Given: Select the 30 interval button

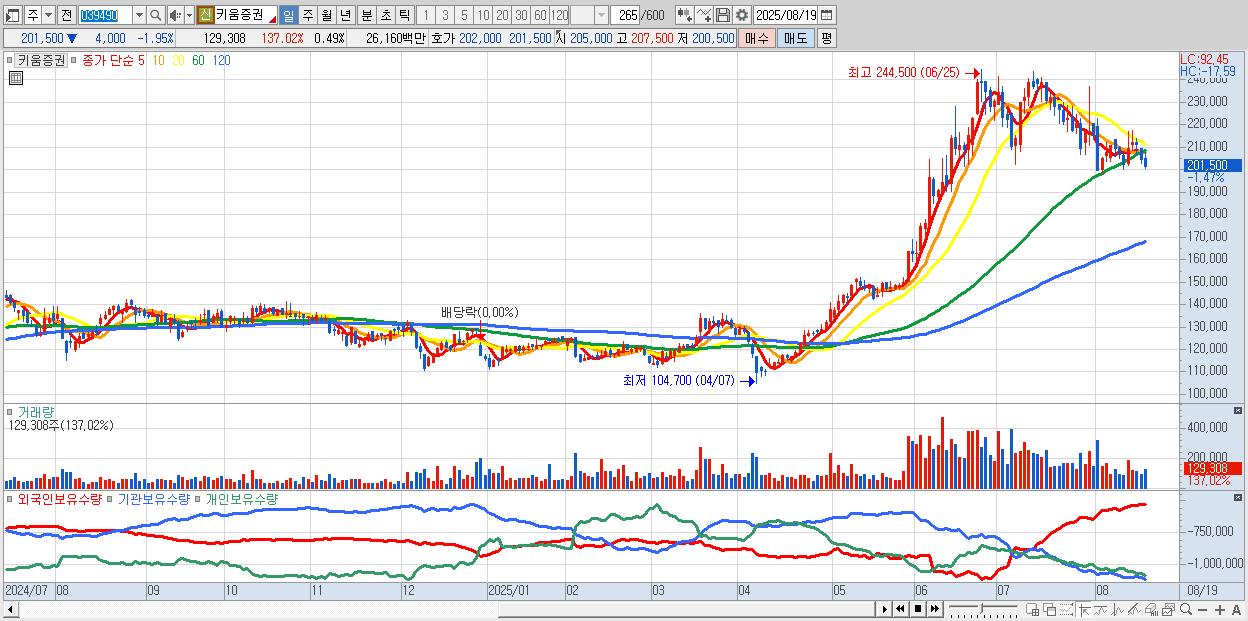Looking at the screenshot, I should tap(521, 15).
